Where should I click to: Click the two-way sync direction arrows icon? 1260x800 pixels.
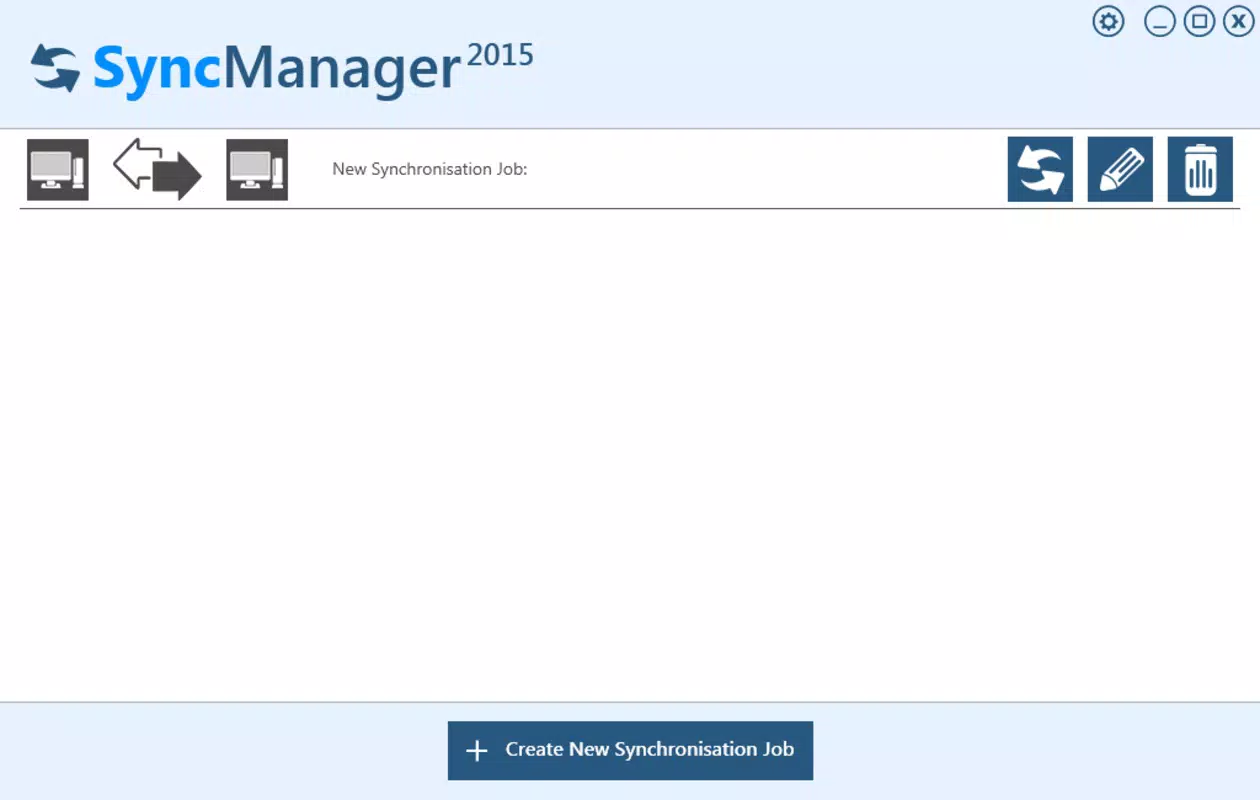pos(157,169)
